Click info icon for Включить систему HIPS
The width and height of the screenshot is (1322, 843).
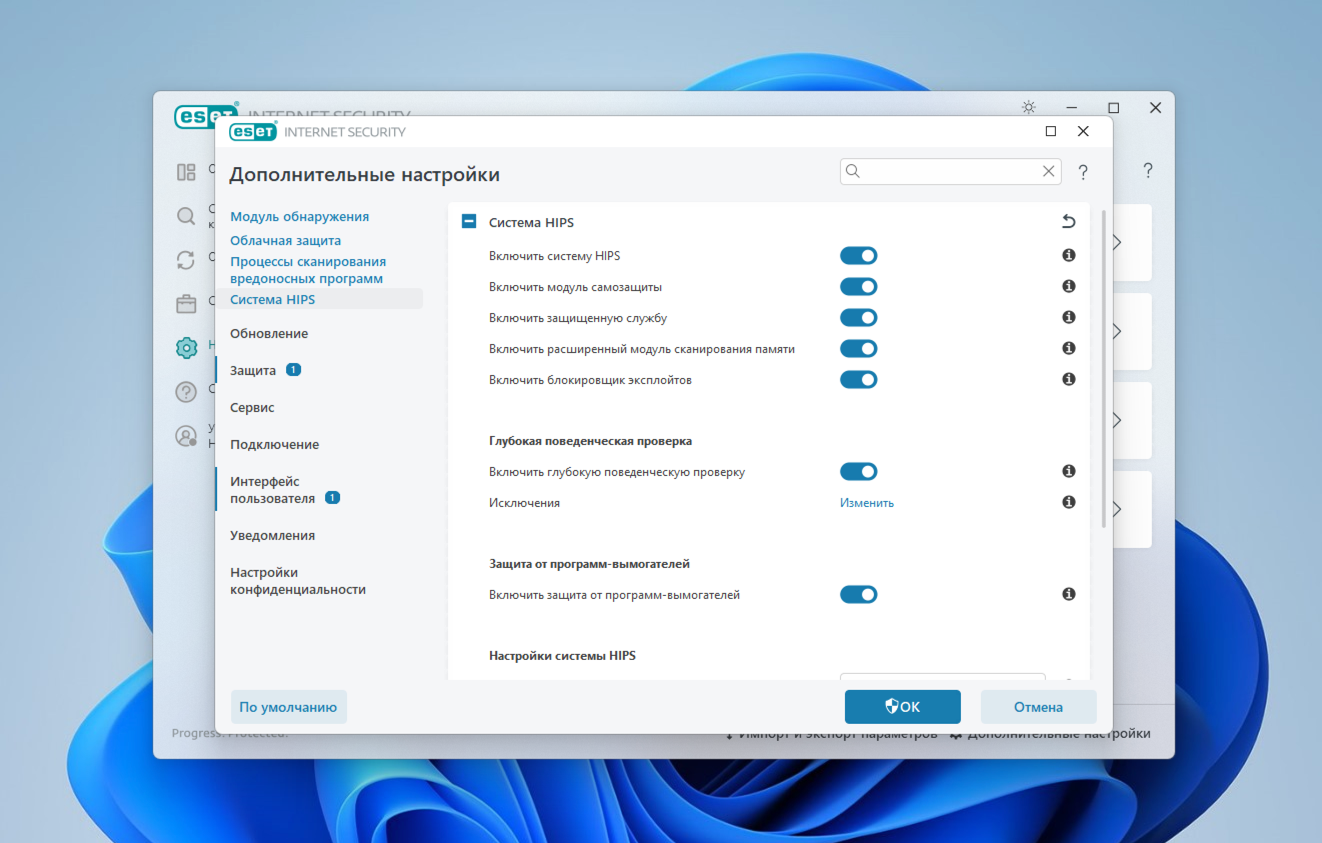pos(1068,256)
